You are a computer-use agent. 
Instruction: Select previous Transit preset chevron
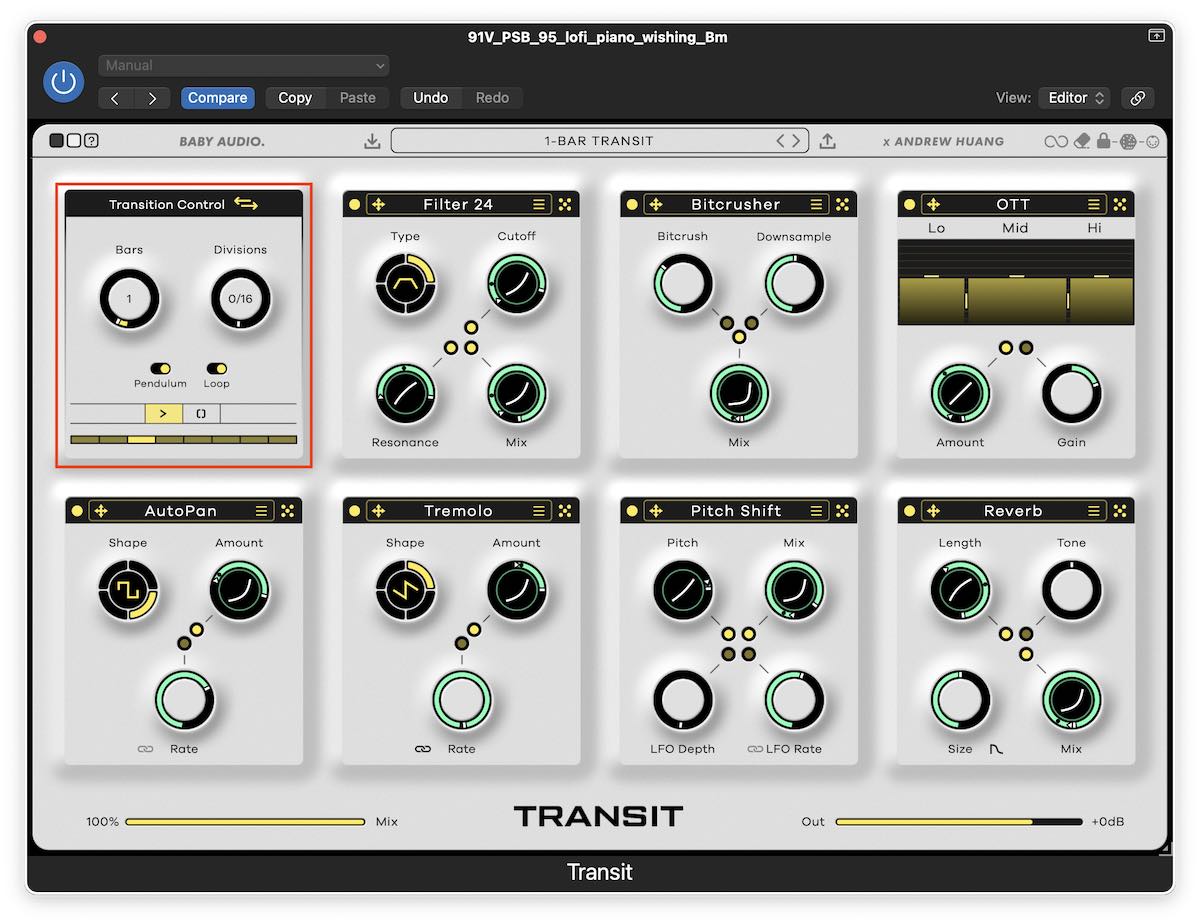pos(782,141)
